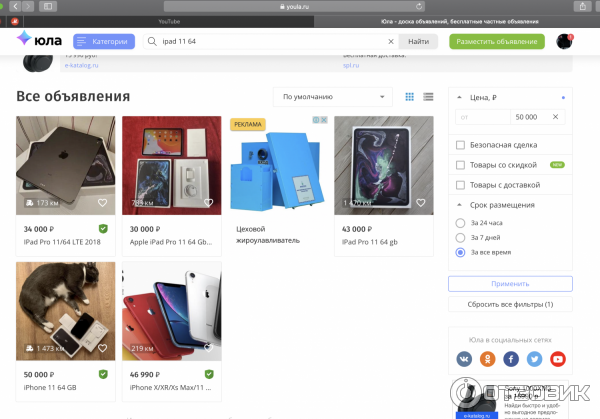Click Разместить объявление button
The height and width of the screenshot is (419, 600).
[x=496, y=41]
